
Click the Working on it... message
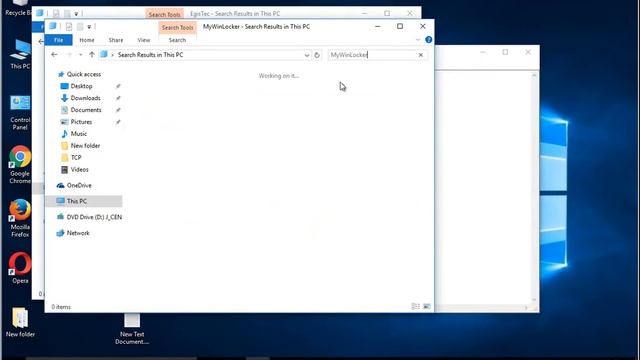click(279, 76)
